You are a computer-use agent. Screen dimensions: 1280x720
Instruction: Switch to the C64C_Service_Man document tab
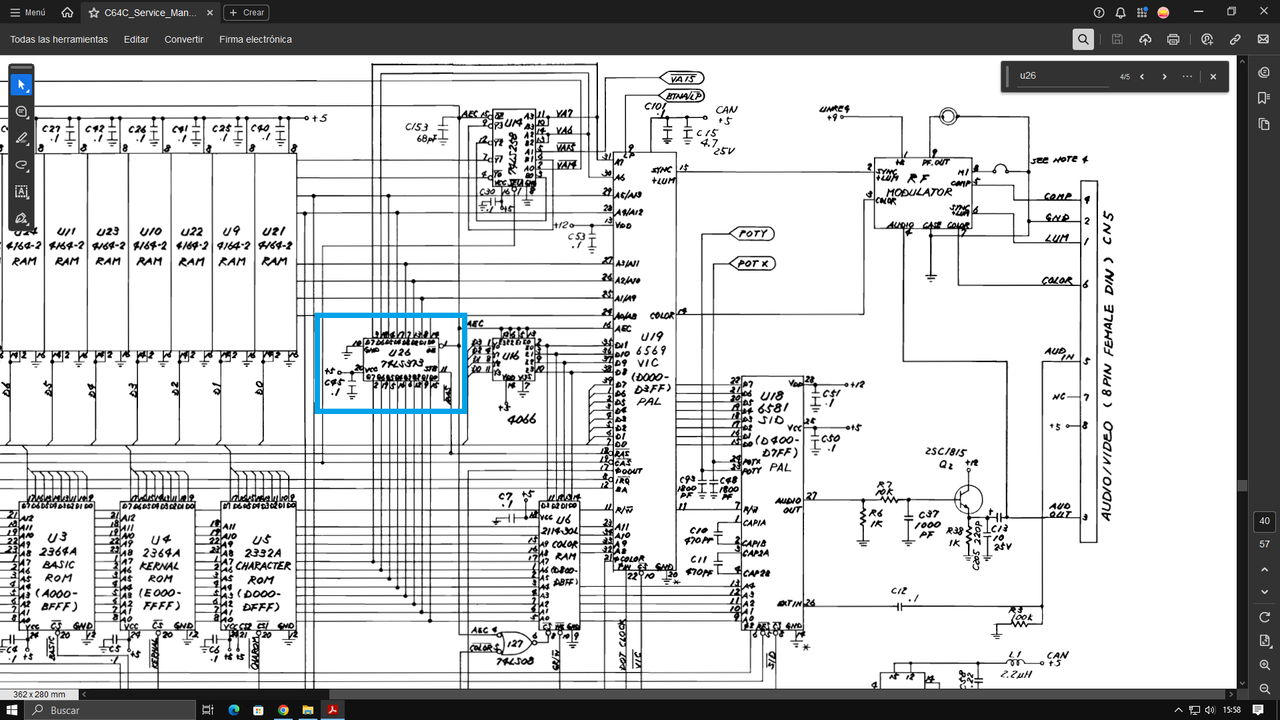(x=150, y=13)
